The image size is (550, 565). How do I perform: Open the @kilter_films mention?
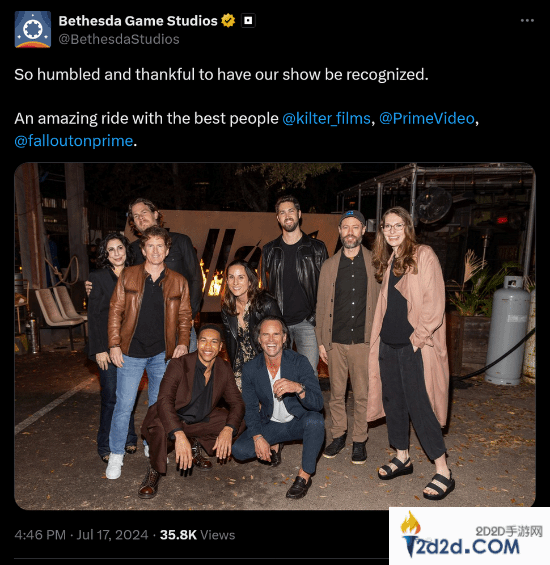pos(326,119)
